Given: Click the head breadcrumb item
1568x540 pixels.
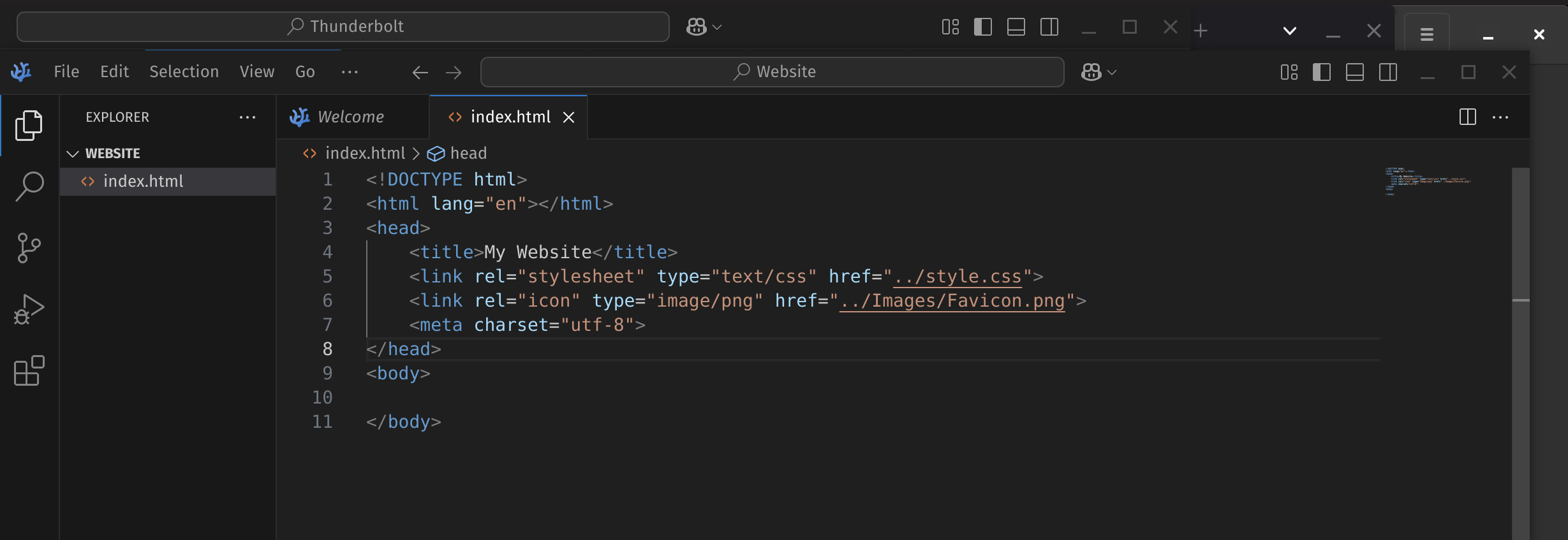Looking at the screenshot, I should (x=468, y=154).
